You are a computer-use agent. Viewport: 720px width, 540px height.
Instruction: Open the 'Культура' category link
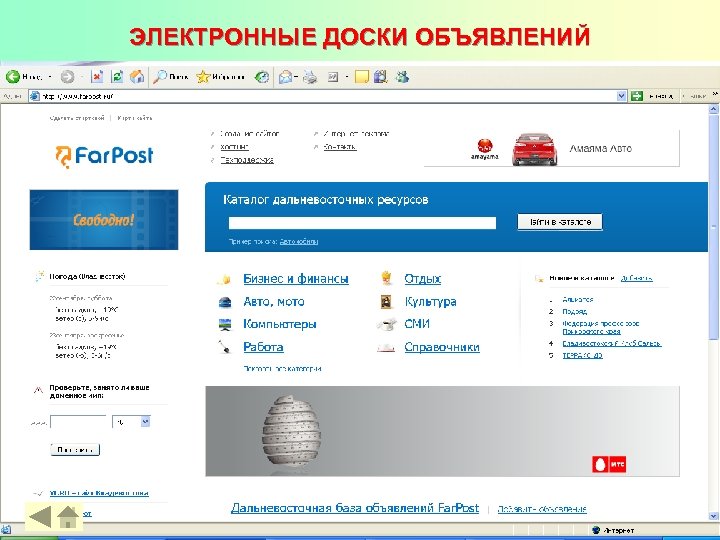[x=430, y=302]
